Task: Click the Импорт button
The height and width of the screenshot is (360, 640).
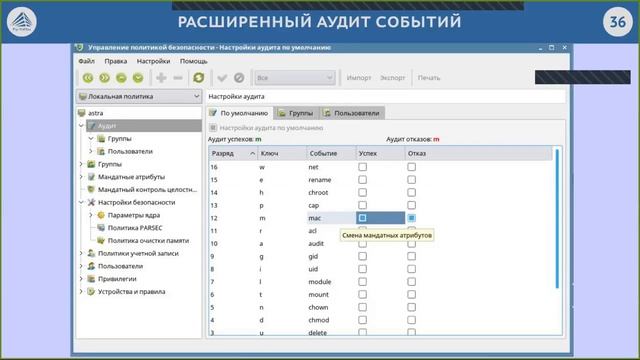Action: (359, 78)
